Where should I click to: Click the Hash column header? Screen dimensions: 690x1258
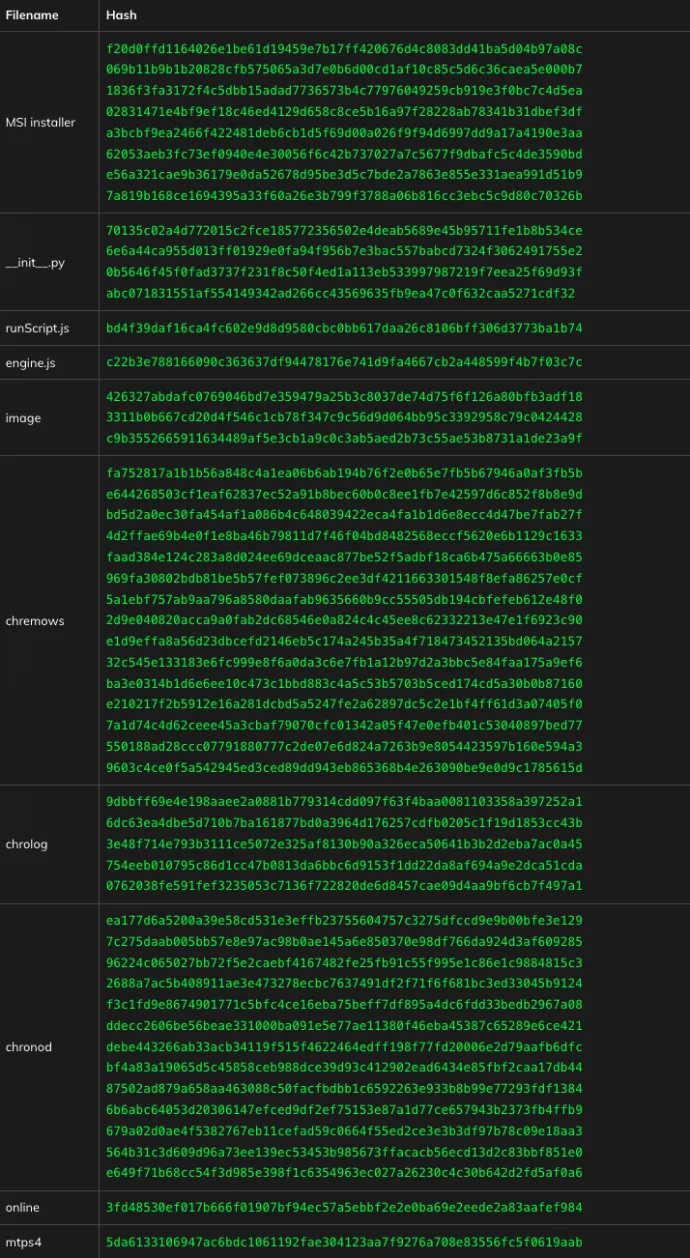tap(121, 15)
